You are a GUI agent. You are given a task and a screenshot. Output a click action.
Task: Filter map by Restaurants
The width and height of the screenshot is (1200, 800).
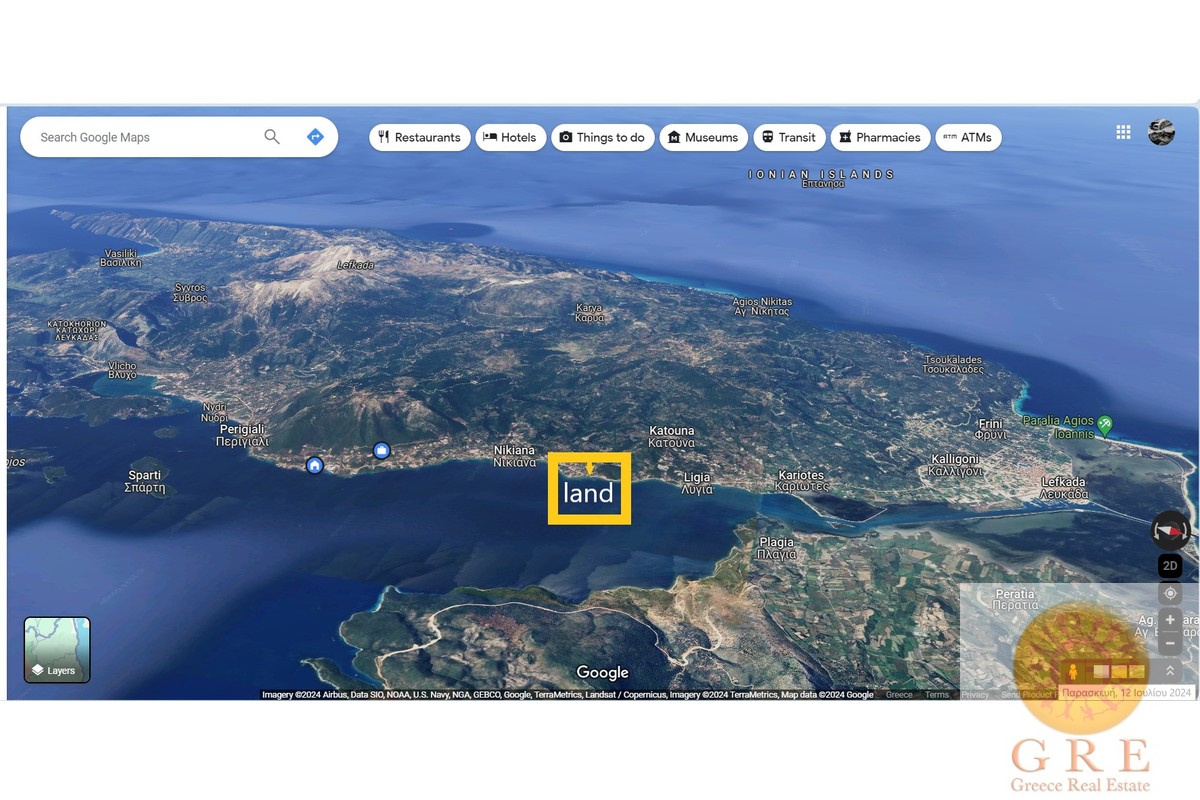(x=419, y=138)
